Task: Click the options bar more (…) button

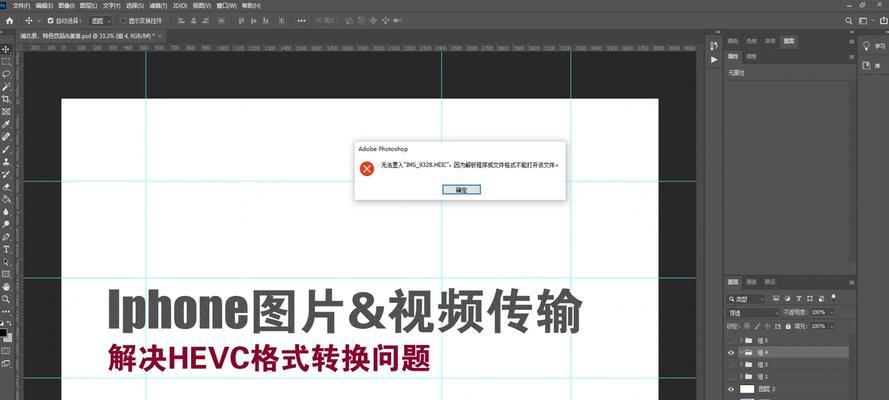Action: tap(302, 20)
